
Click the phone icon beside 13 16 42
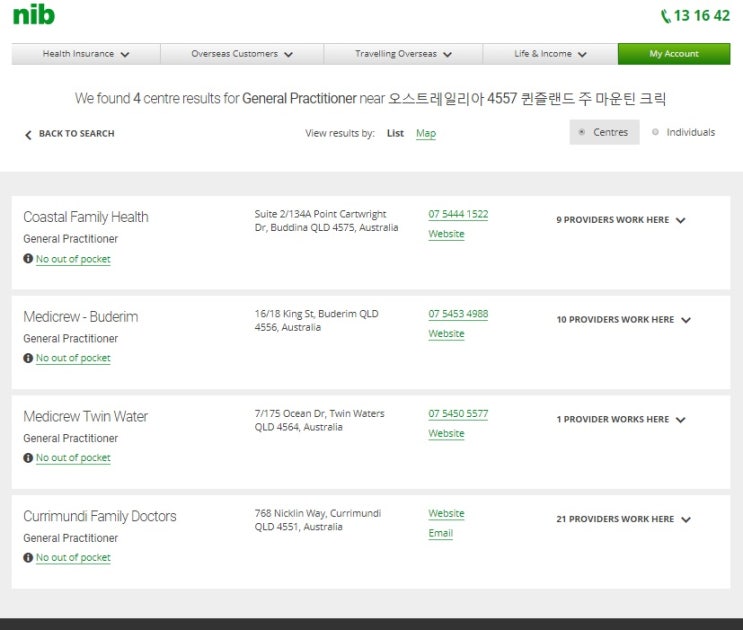(x=666, y=16)
